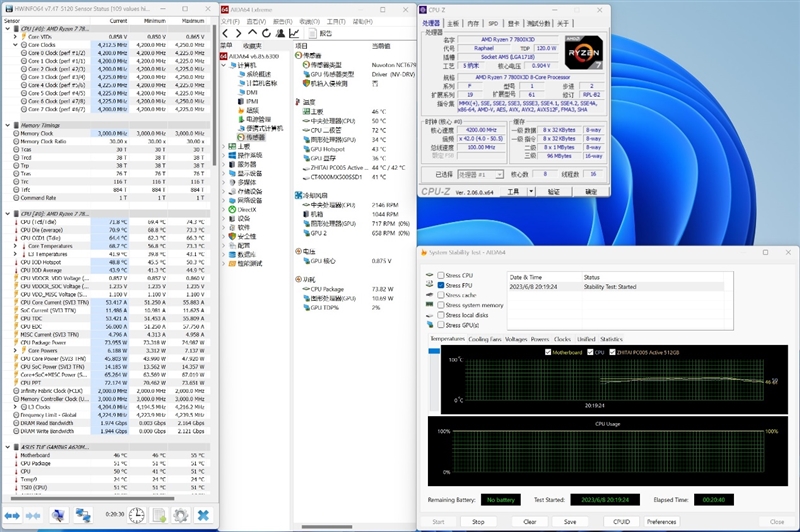This screenshot has height=532, width=800.
Task: Toggle ZHITAI PC005 Active legend checkbox
Action: [612, 352]
